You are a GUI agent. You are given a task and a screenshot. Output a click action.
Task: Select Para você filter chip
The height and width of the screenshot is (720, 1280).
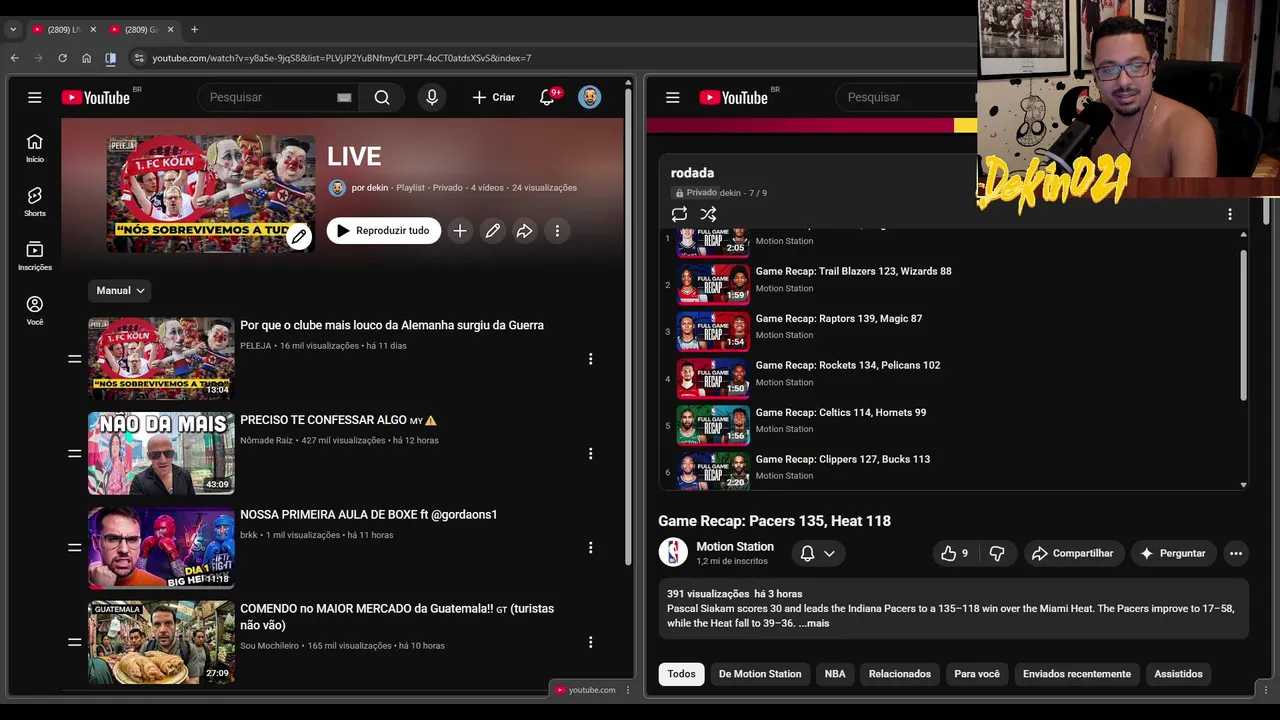click(977, 674)
